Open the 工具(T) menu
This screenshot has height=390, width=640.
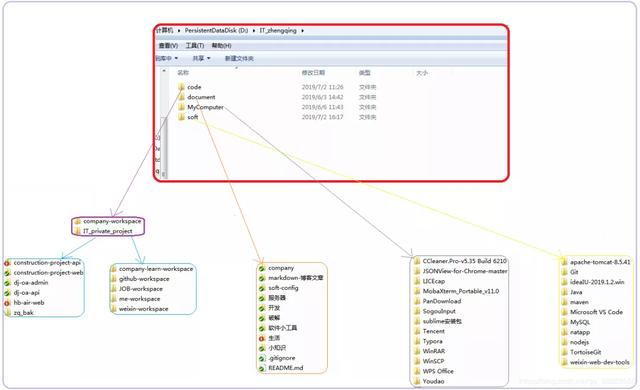click(195, 46)
